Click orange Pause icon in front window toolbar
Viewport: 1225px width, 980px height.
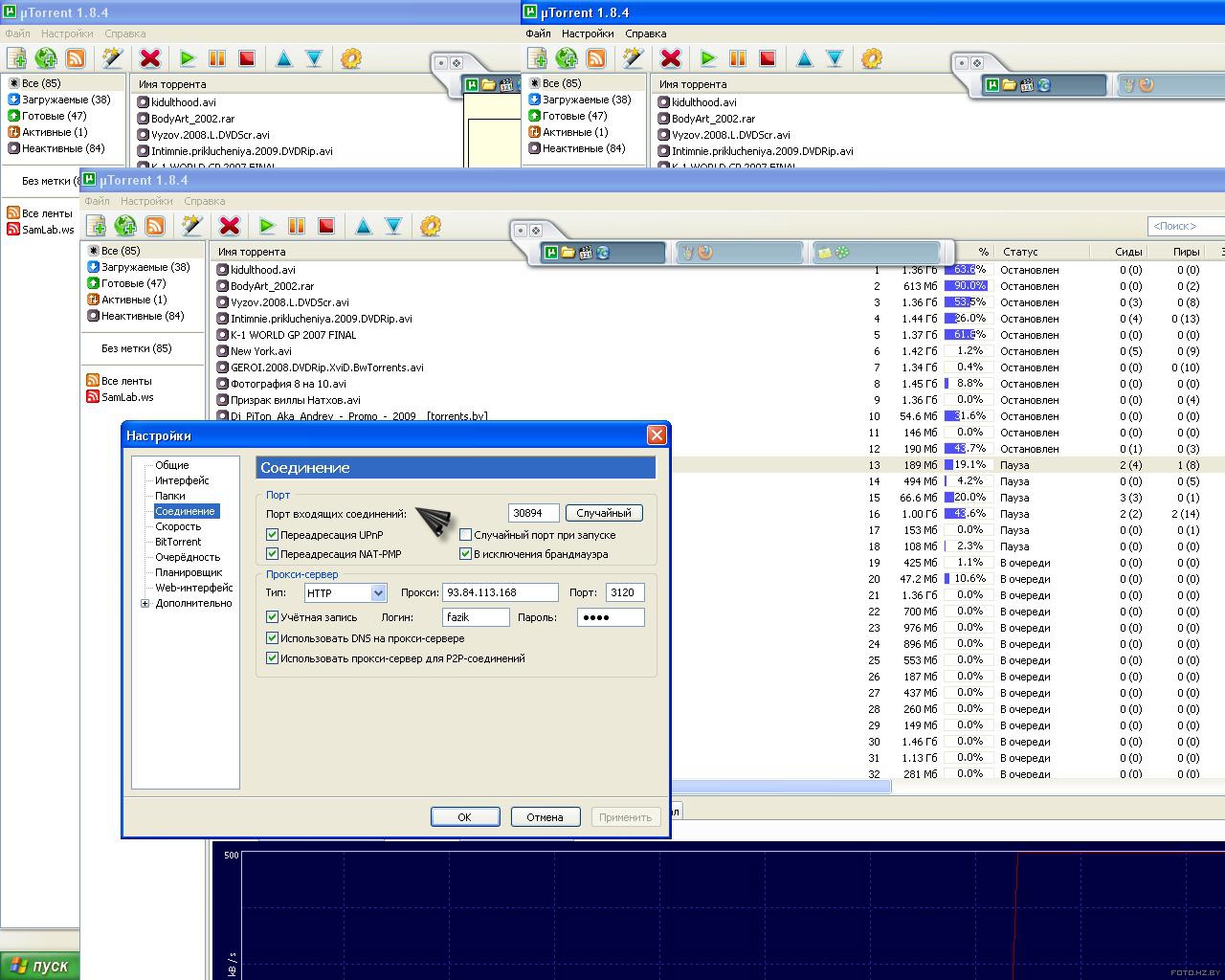point(297,226)
